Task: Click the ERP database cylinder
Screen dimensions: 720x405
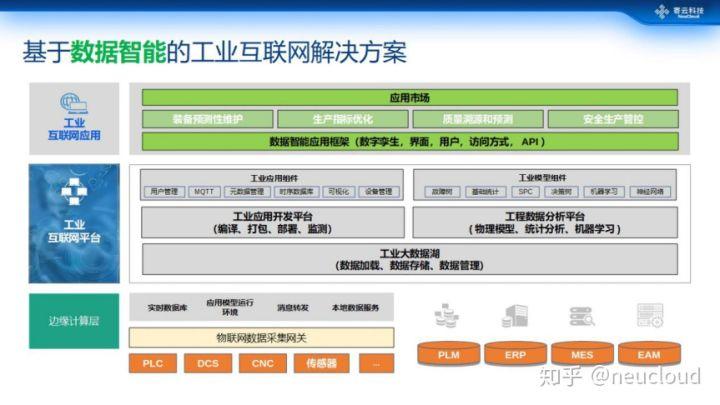Action: pyautogui.click(x=515, y=354)
